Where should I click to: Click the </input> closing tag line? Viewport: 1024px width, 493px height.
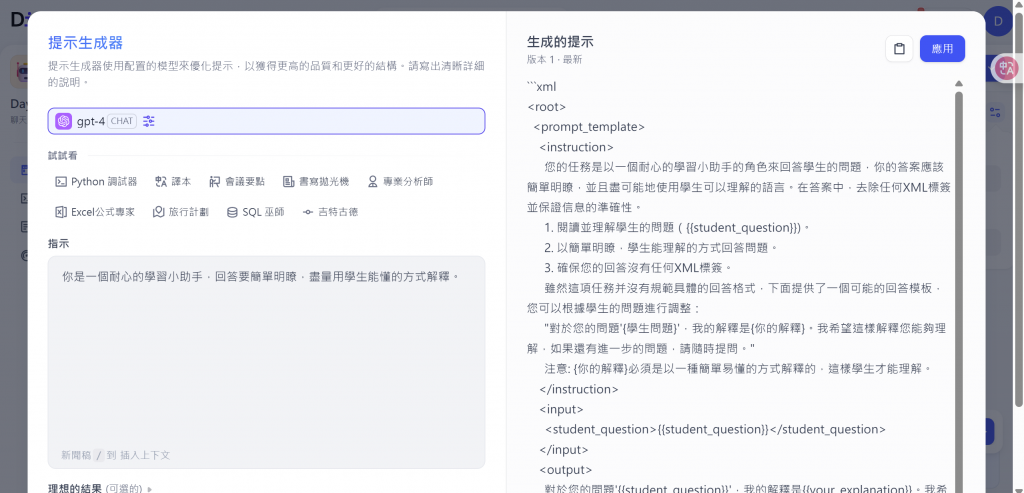click(x=564, y=450)
